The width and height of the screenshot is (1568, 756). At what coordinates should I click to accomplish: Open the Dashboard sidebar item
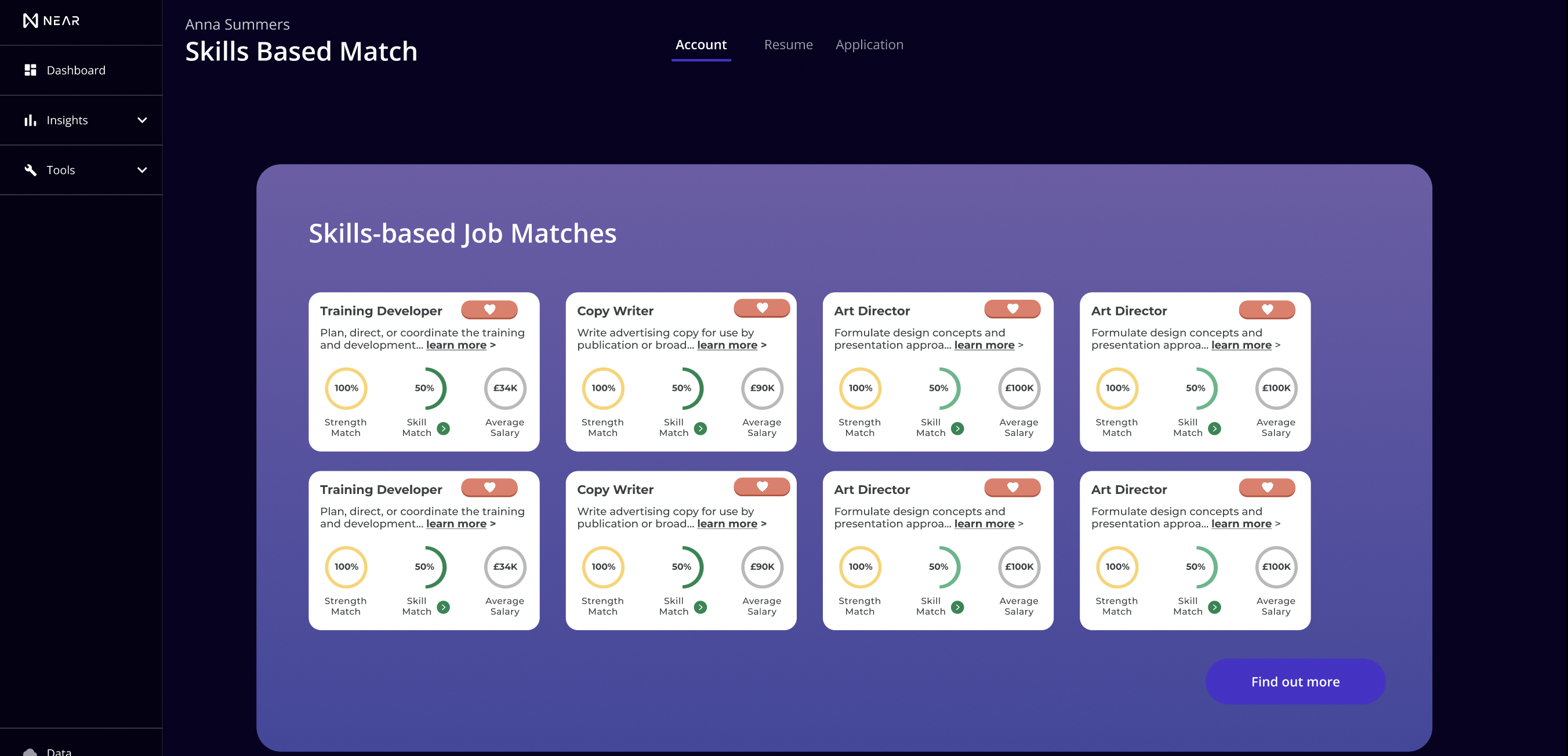pyautogui.click(x=75, y=70)
